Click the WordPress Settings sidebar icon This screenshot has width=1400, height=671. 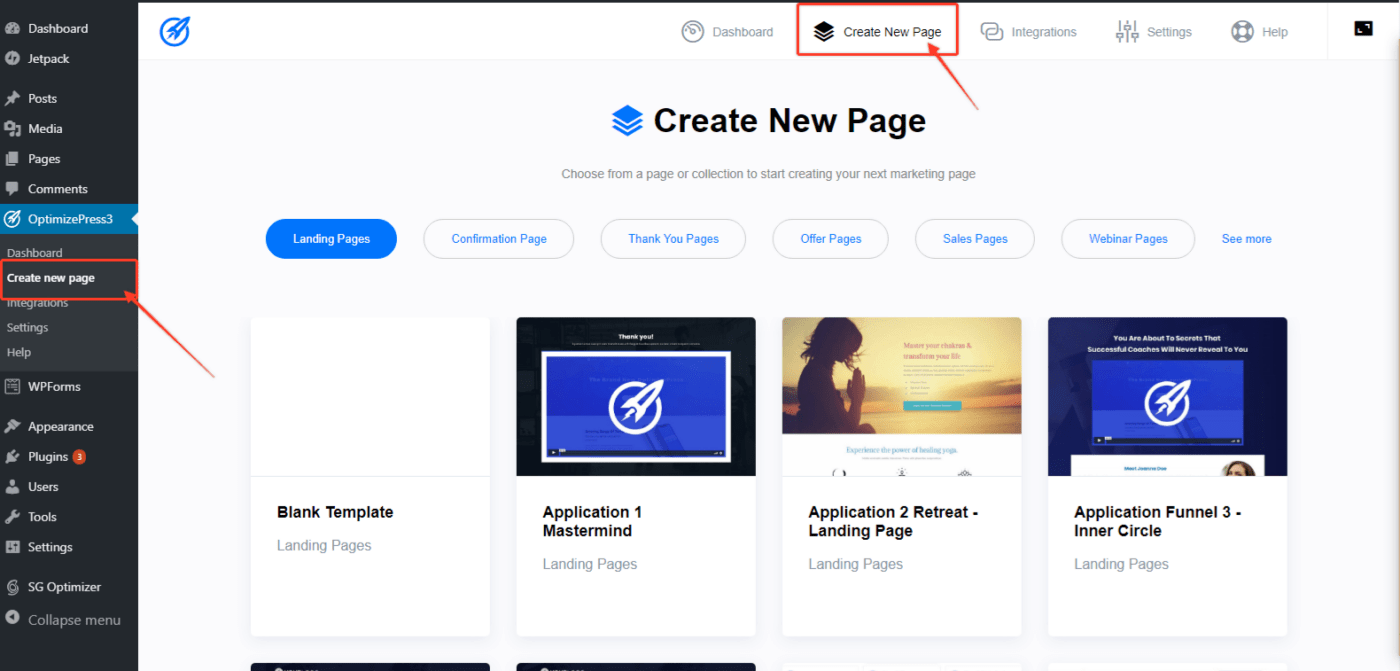(12, 547)
